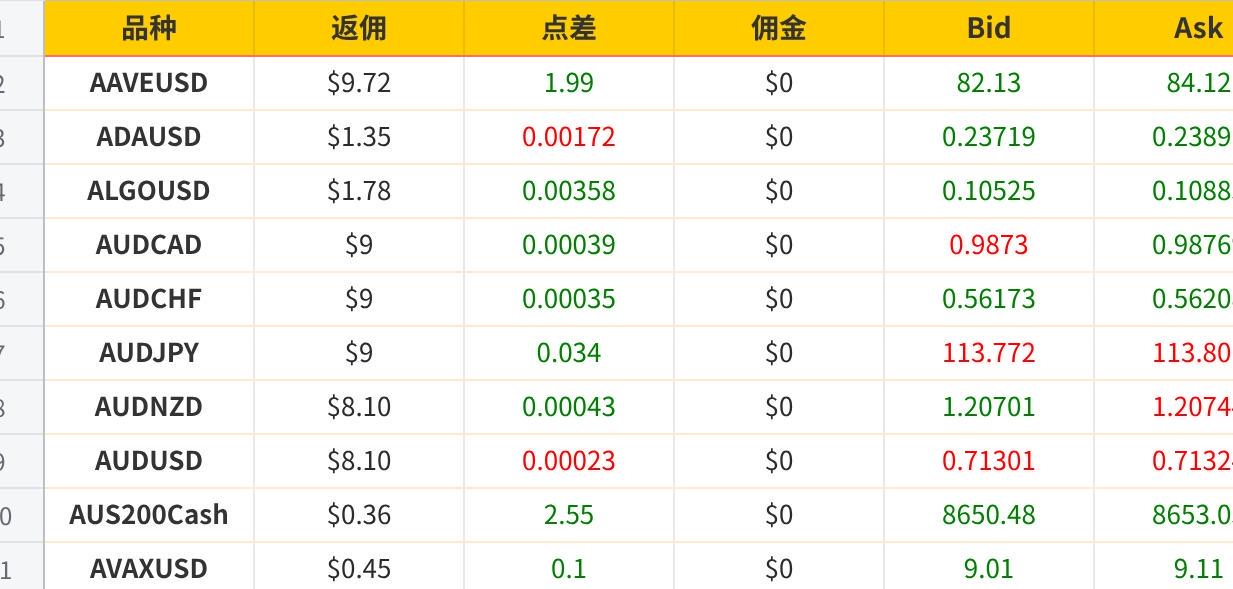
Task: Select Bid price 0.23719
Action: [989, 137]
